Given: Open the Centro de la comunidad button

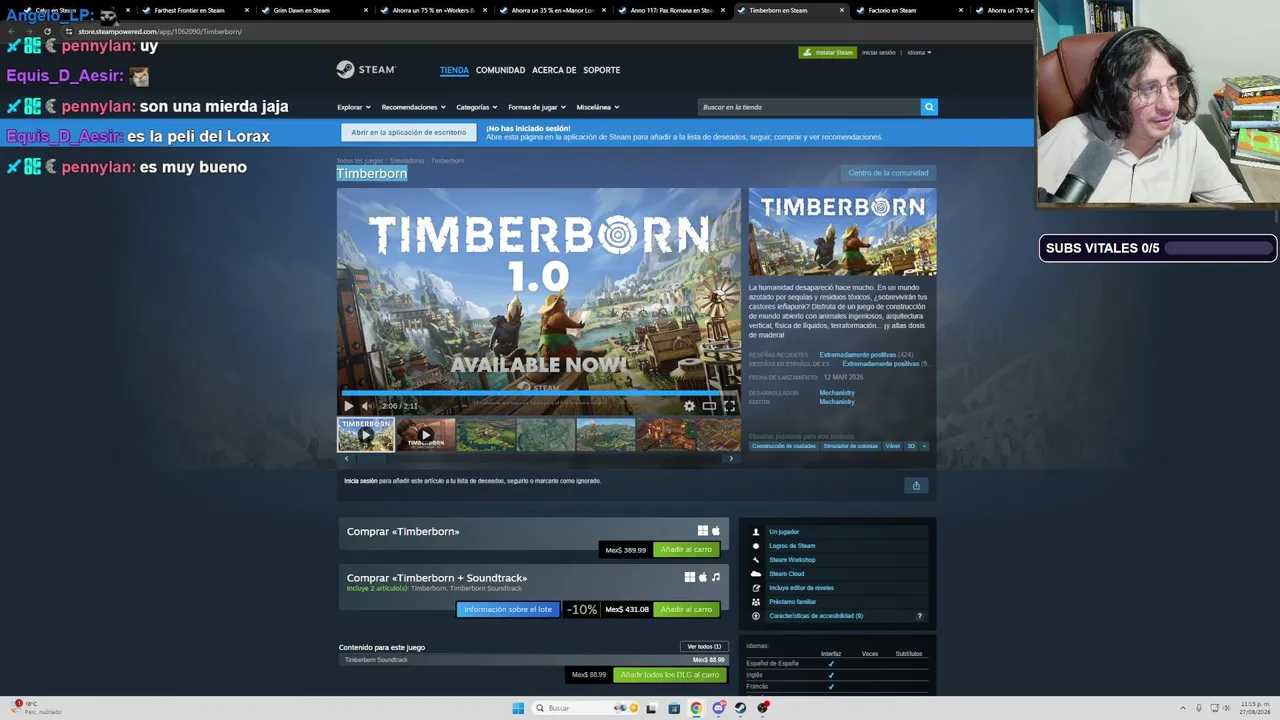Looking at the screenshot, I should (888, 173).
